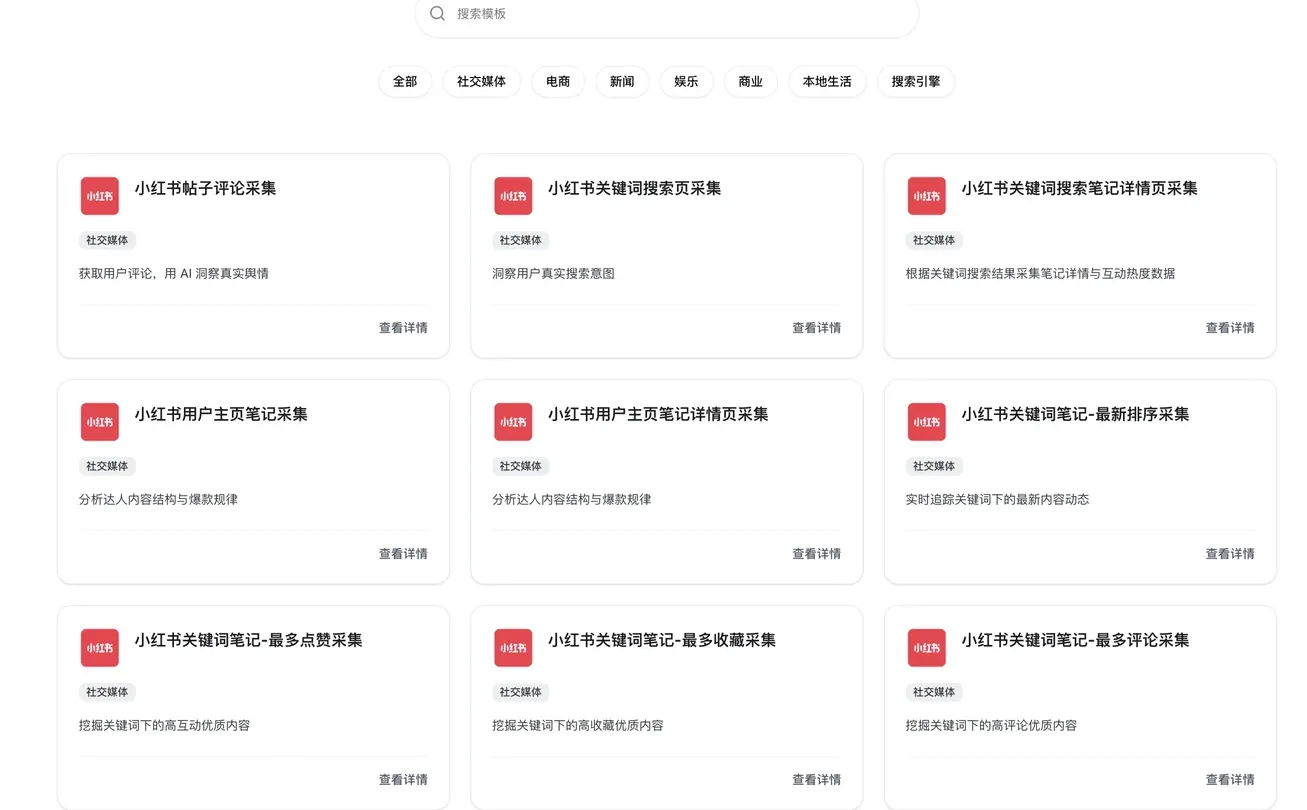The image size is (1307, 810).
Task: Switch to the 社交媒体 category filter
Action: 481,81
